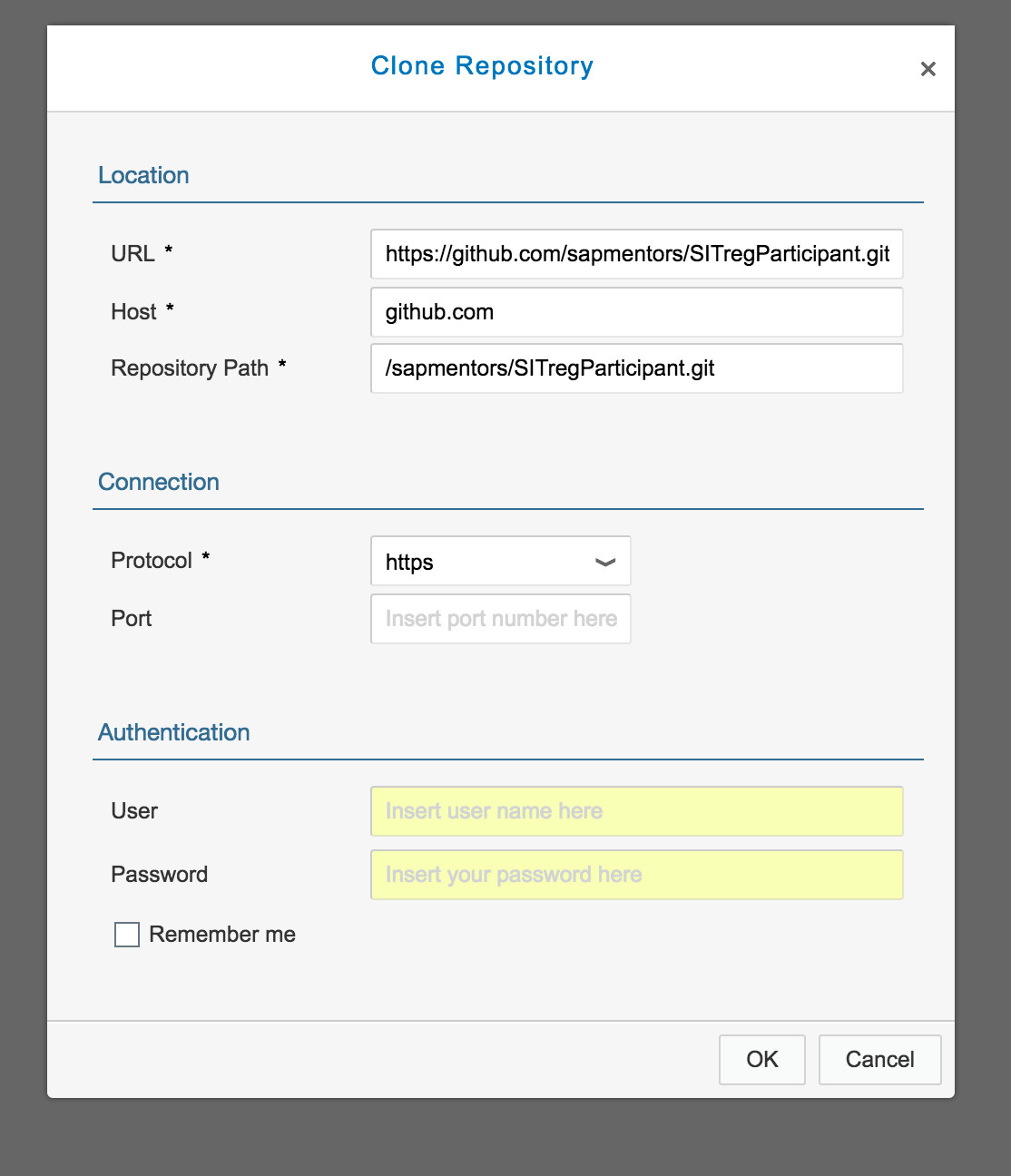Confirm cloning by pressing OK
The image size is (1011, 1176).
761,1059
